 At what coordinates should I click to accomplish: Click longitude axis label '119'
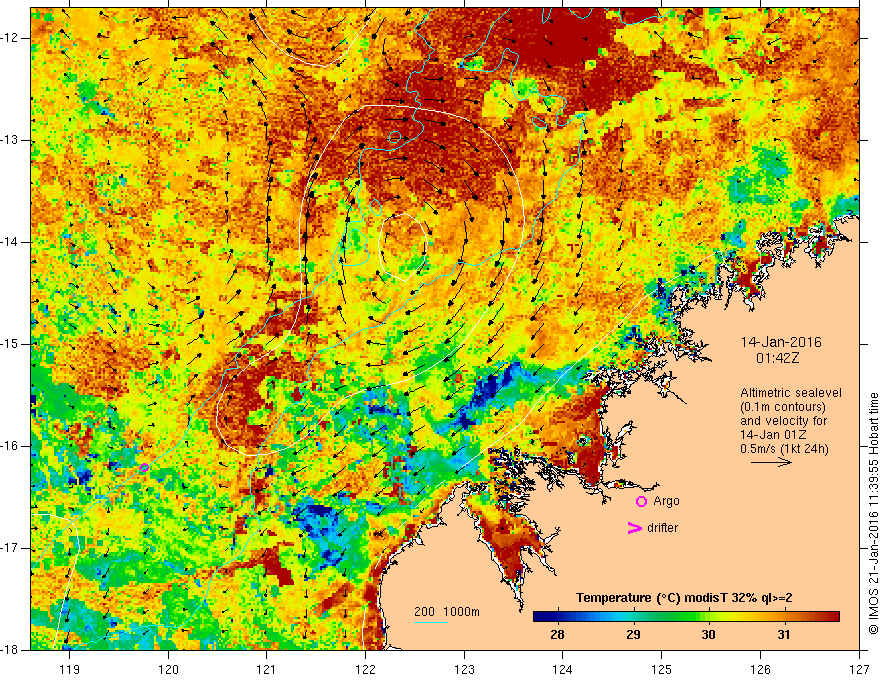coord(70,669)
